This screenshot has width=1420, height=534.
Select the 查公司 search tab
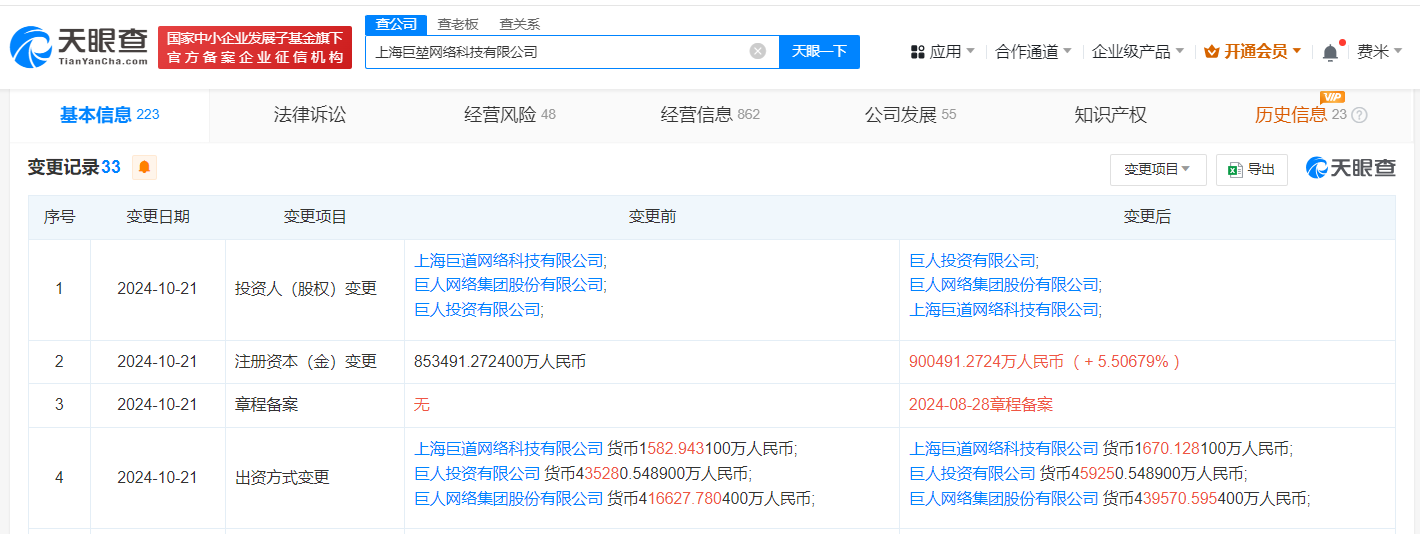pos(396,24)
